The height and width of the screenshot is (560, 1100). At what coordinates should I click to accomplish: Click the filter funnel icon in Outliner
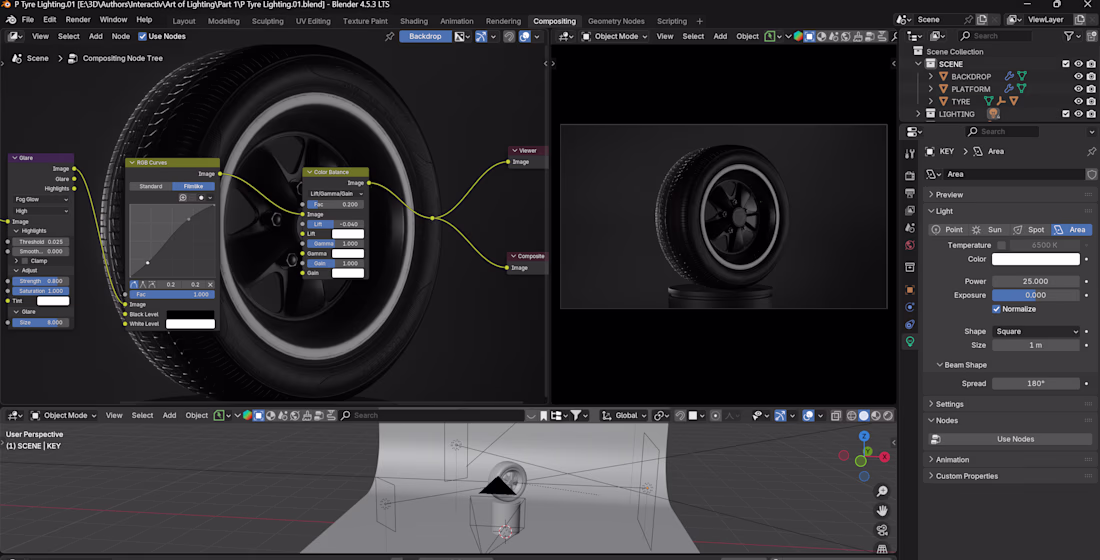click(1068, 36)
